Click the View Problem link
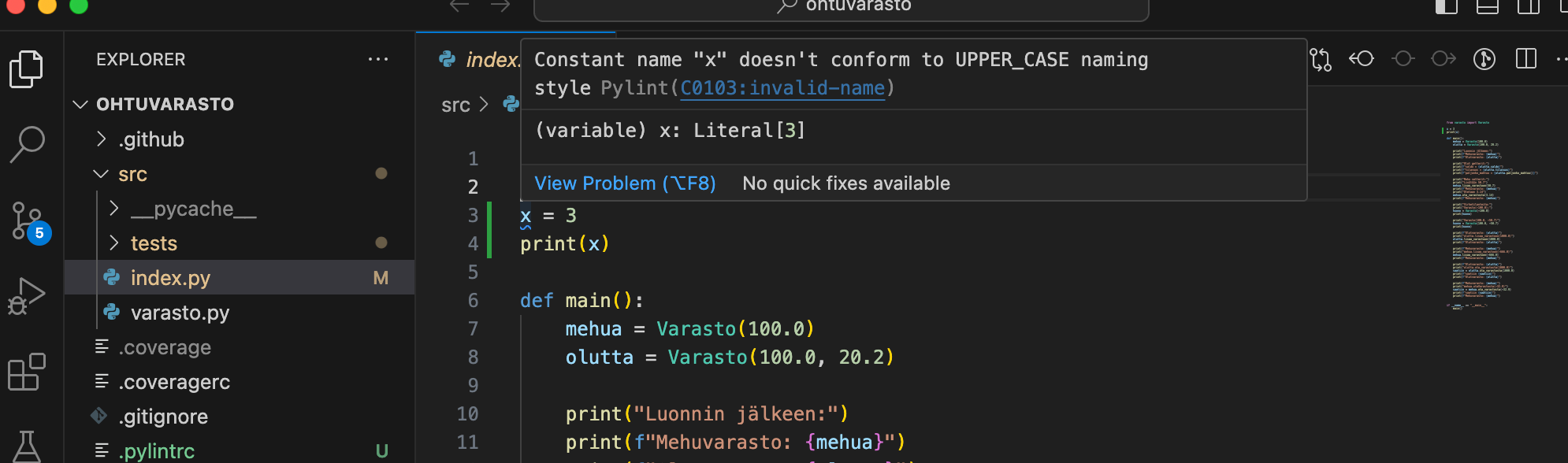Image resolution: width=1568 pixels, height=463 pixels. tap(625, 183)
